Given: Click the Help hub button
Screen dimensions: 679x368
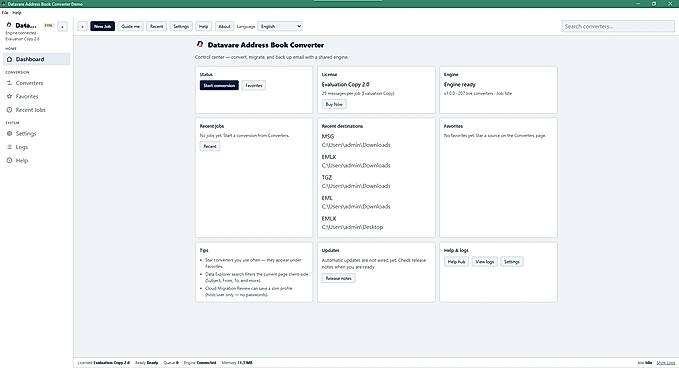Looking at the screenshot, I should click(456, 261).
